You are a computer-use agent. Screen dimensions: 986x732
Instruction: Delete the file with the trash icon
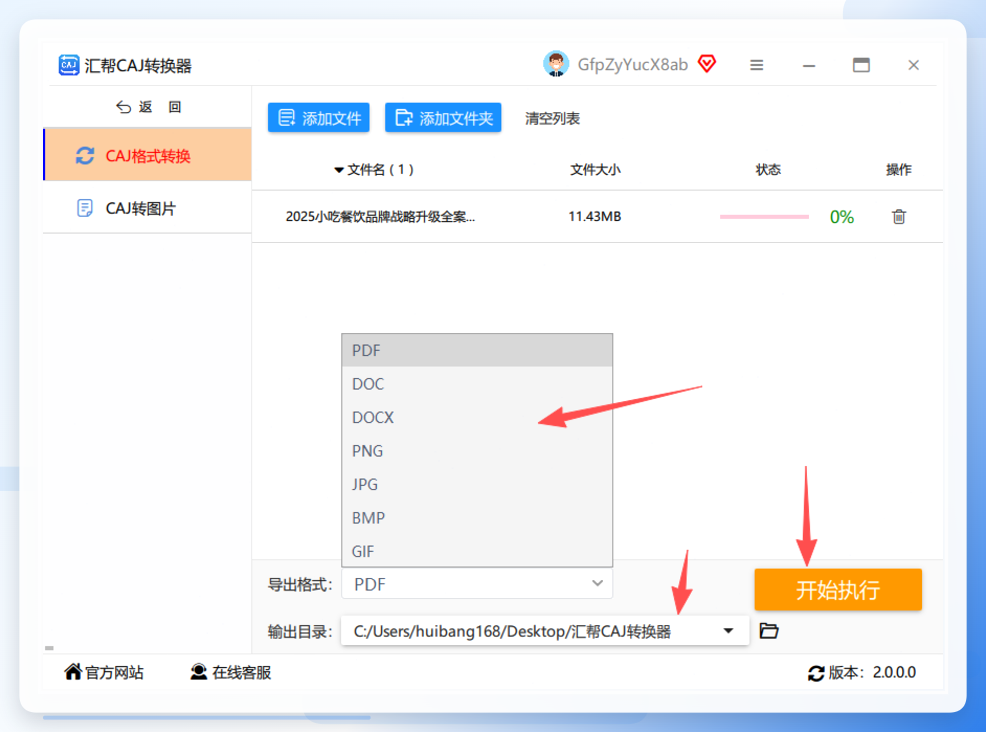[899, 216]
